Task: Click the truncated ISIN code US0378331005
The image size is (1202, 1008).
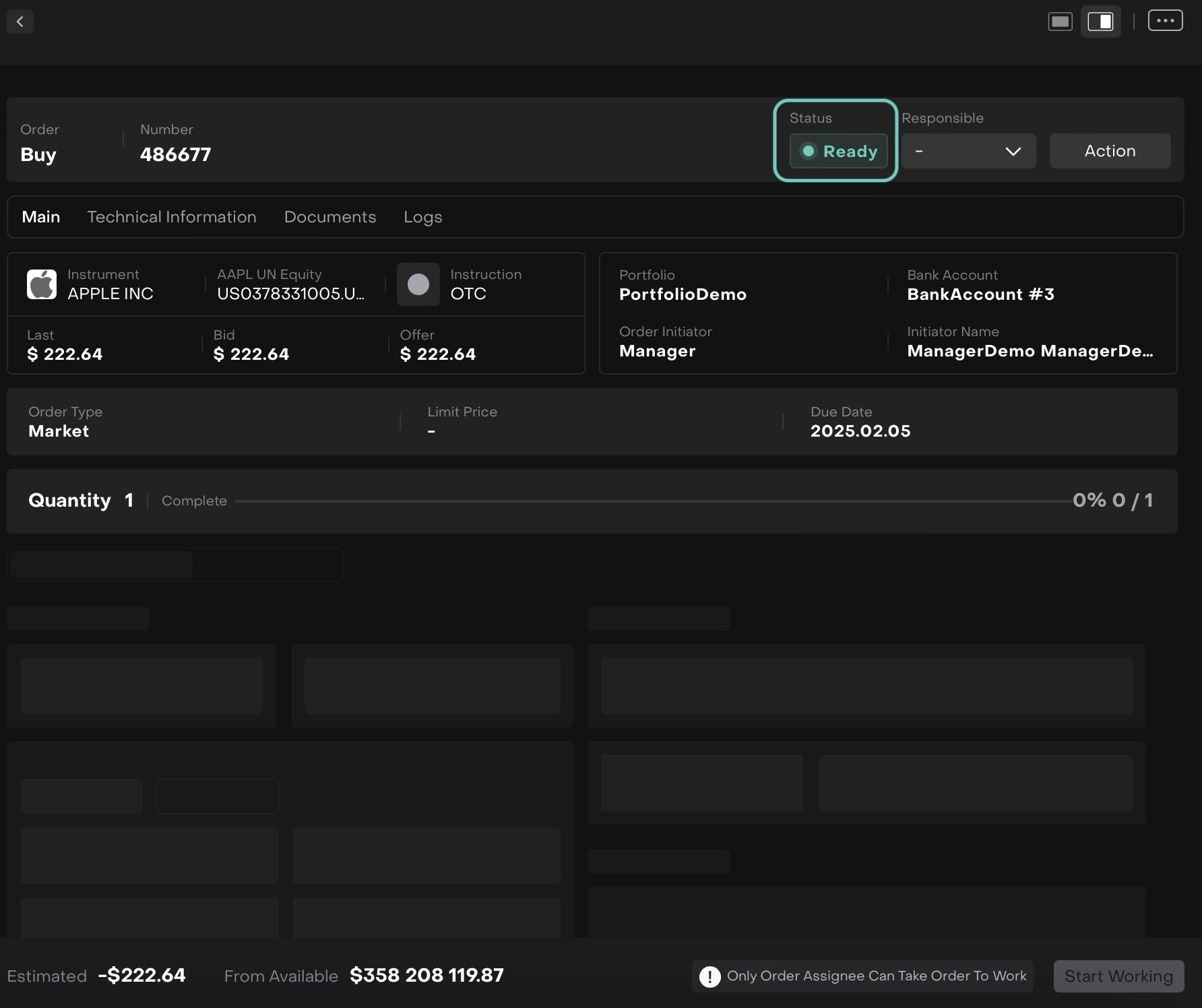Action: 290,294
